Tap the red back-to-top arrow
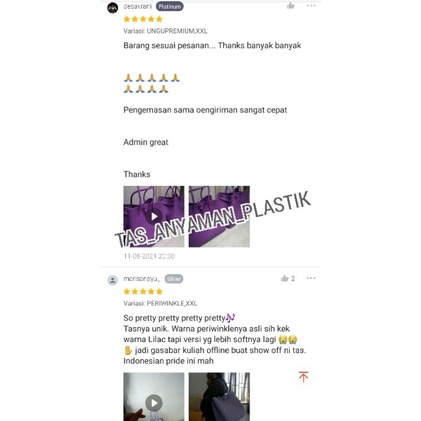The height and width of the screenshot is (421, 421). click(303, 377)
